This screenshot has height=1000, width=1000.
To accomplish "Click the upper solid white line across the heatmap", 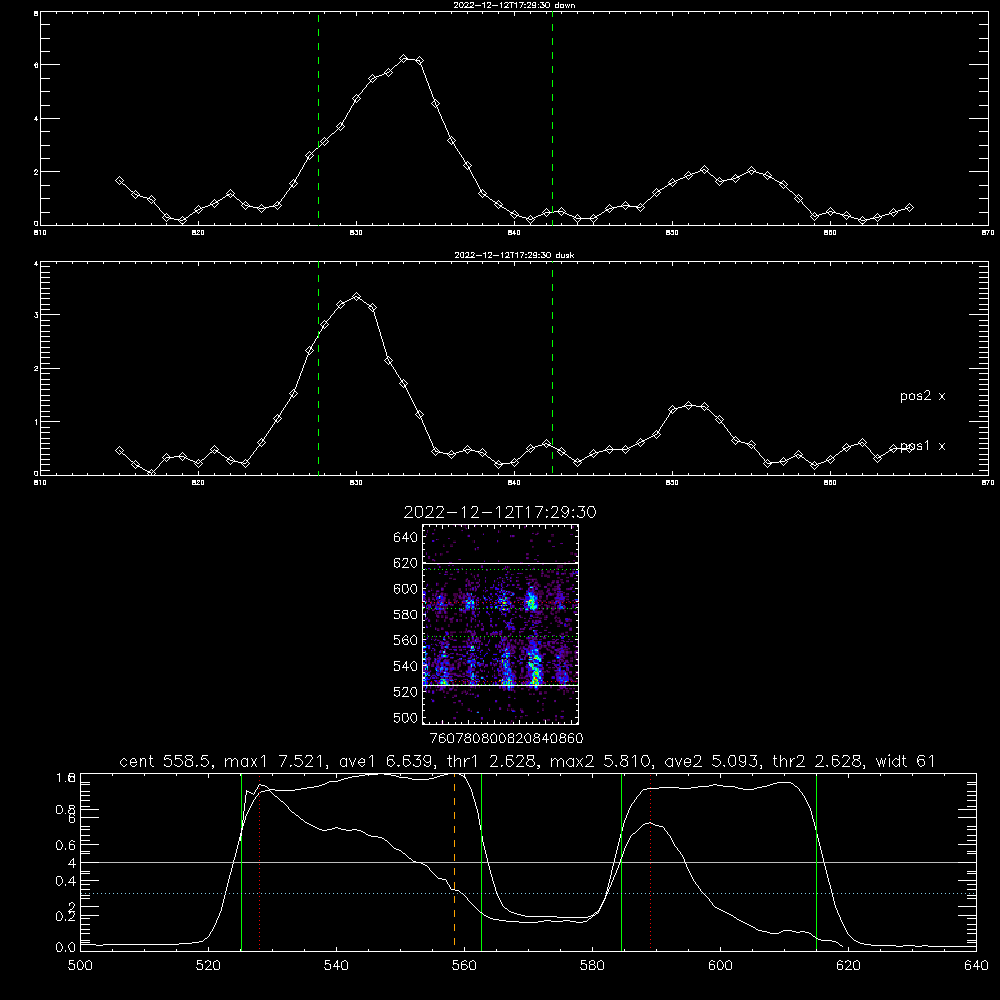I will (501, 563).
